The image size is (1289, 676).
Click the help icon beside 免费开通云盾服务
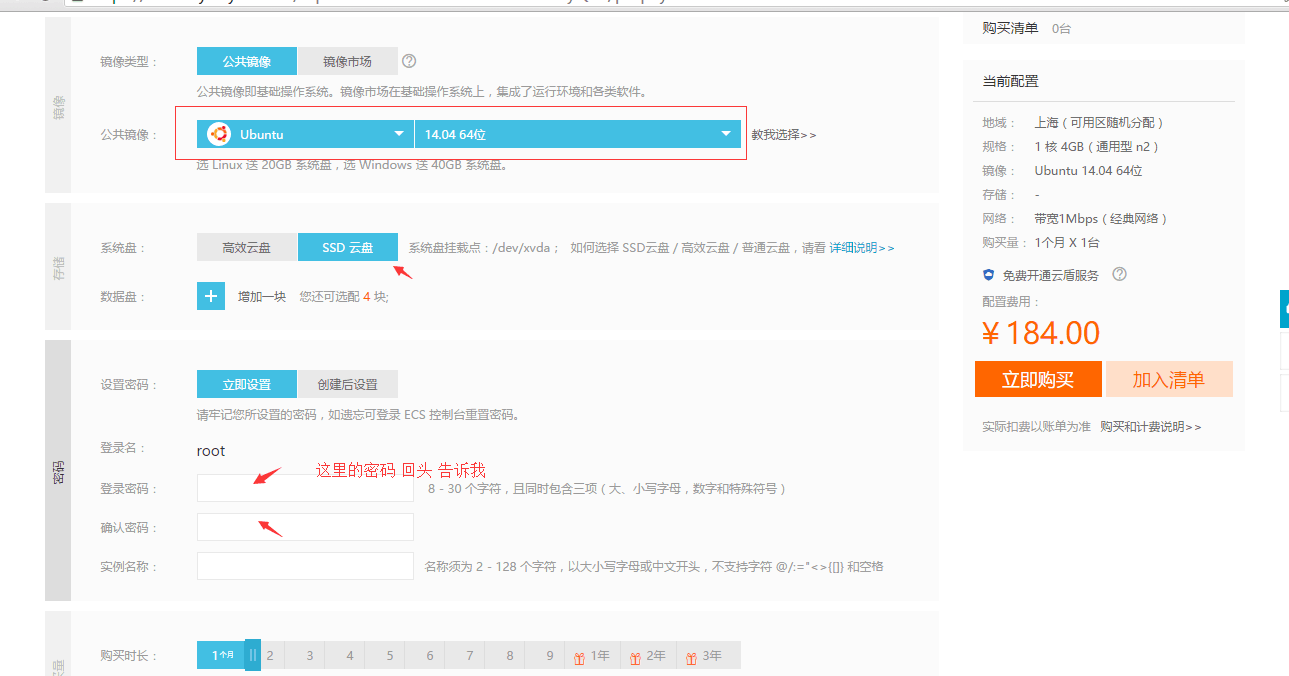(1120, 275)
